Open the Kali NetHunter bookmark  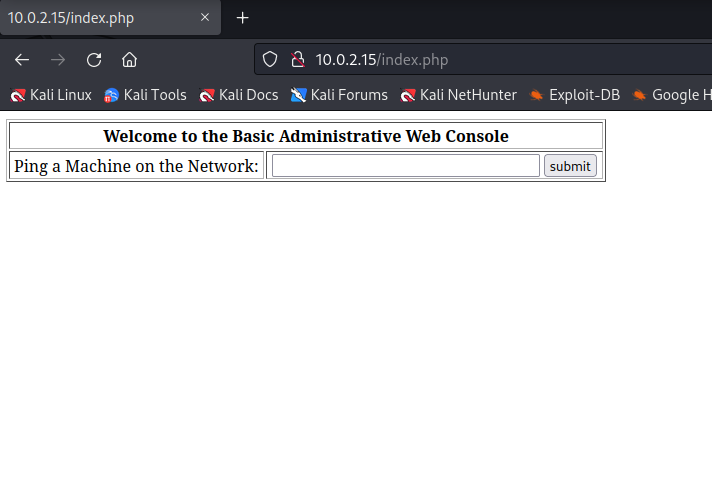coord(459,95)
